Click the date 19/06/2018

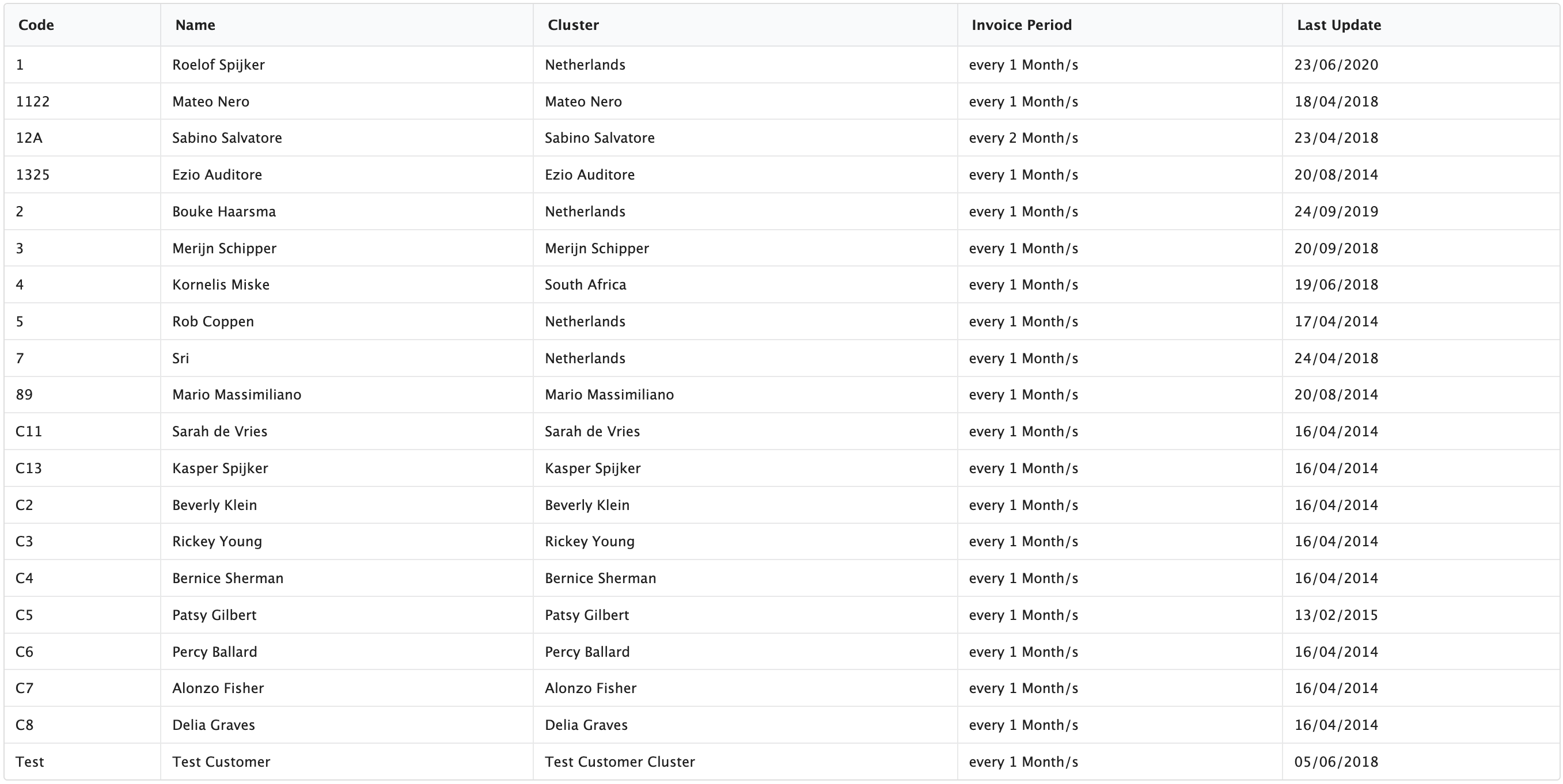click(1336, 284)
